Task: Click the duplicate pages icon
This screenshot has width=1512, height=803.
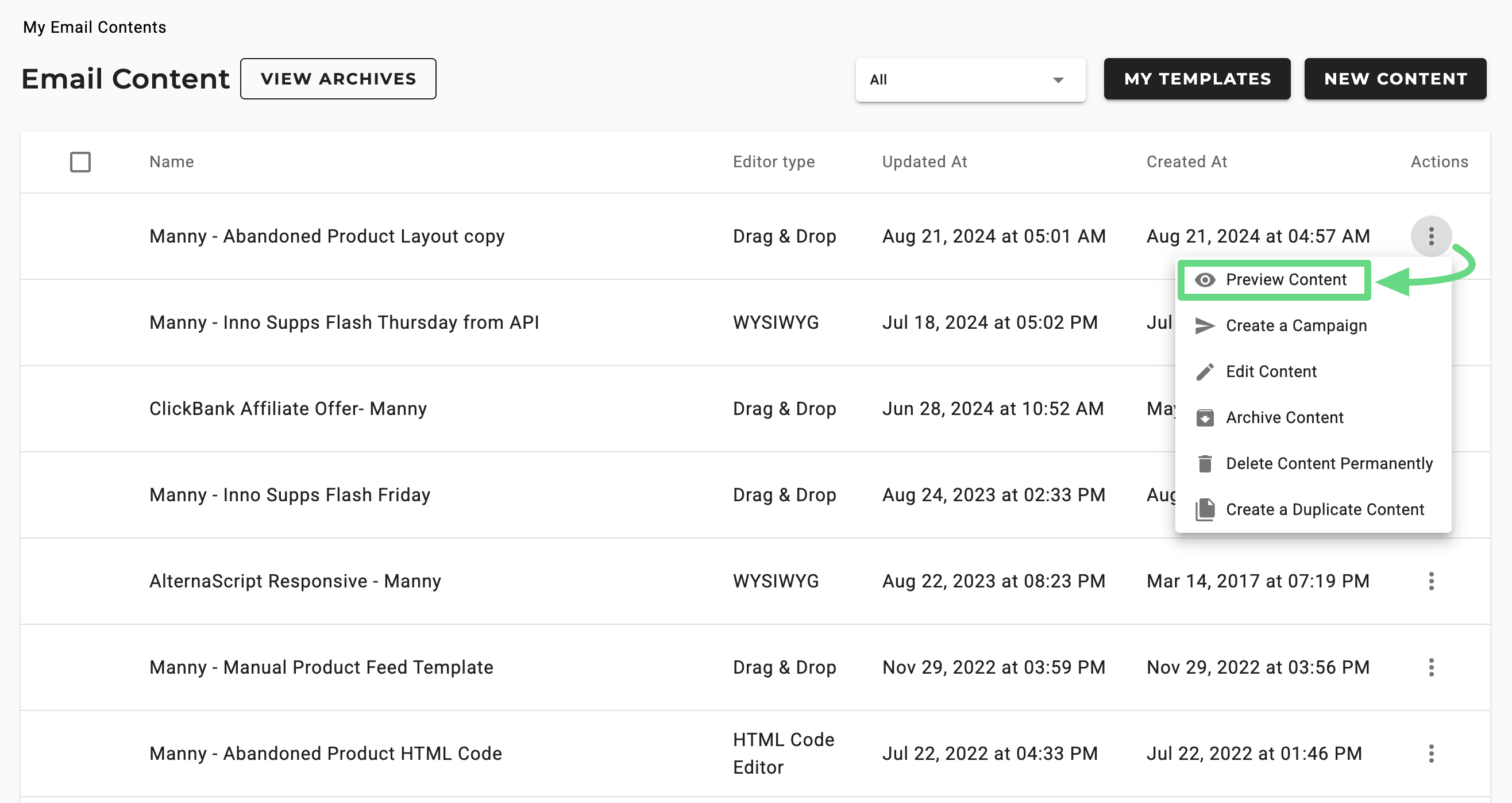Action: (x=1205, y=509)
